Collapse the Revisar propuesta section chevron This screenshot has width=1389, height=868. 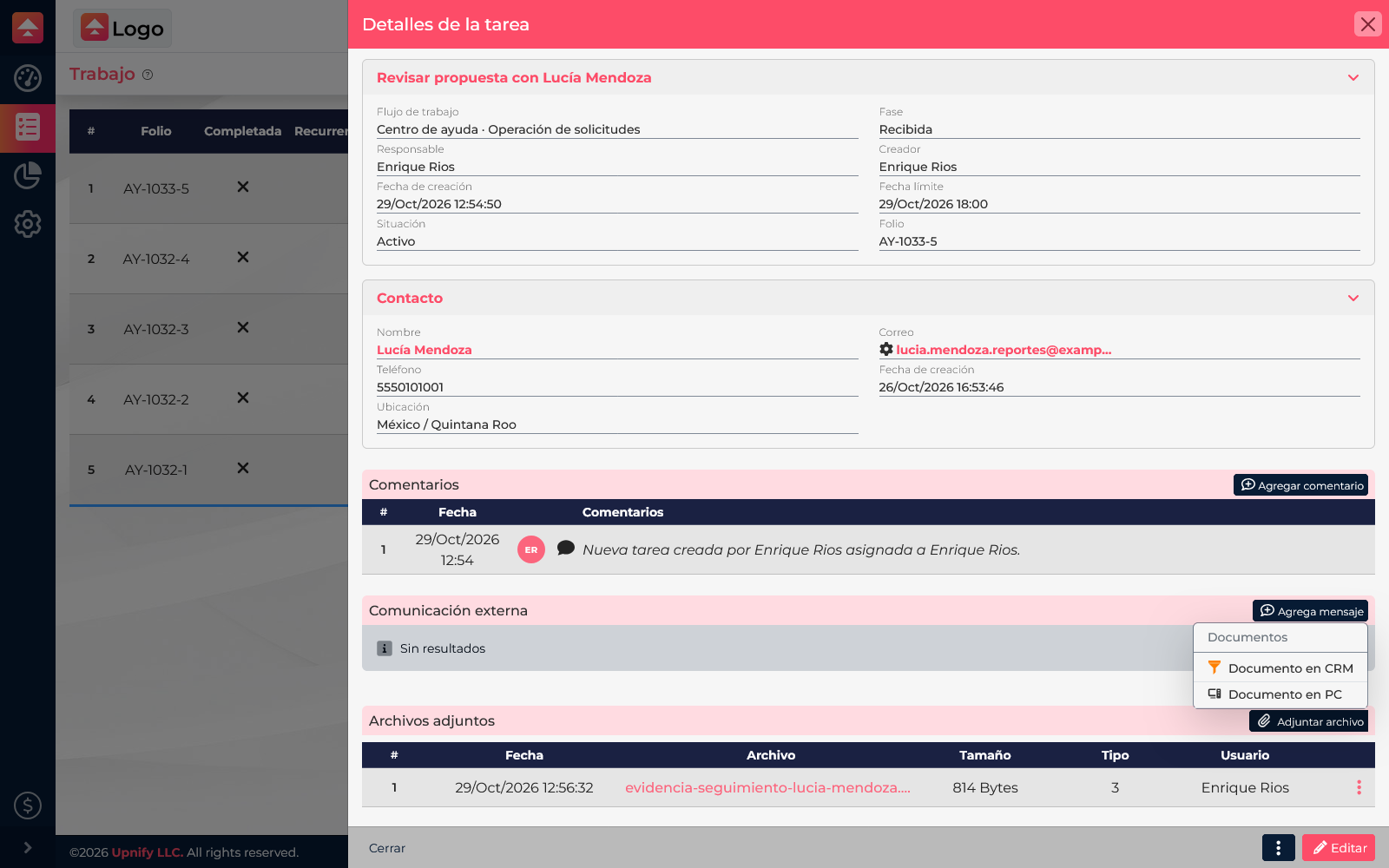[x=1353, y=77]
